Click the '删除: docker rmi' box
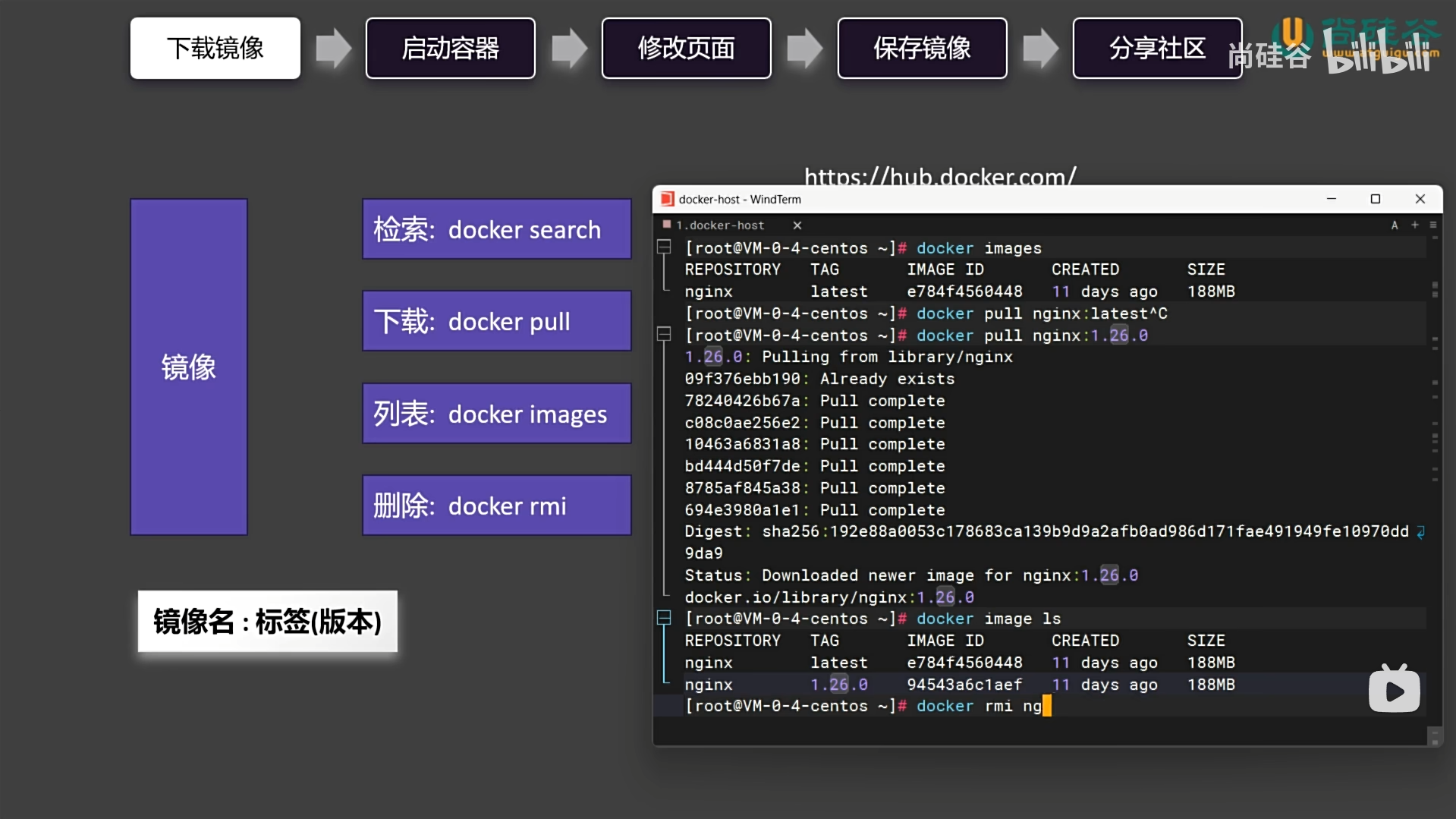This screenshot has height=819, width=1456. [497, 506]
